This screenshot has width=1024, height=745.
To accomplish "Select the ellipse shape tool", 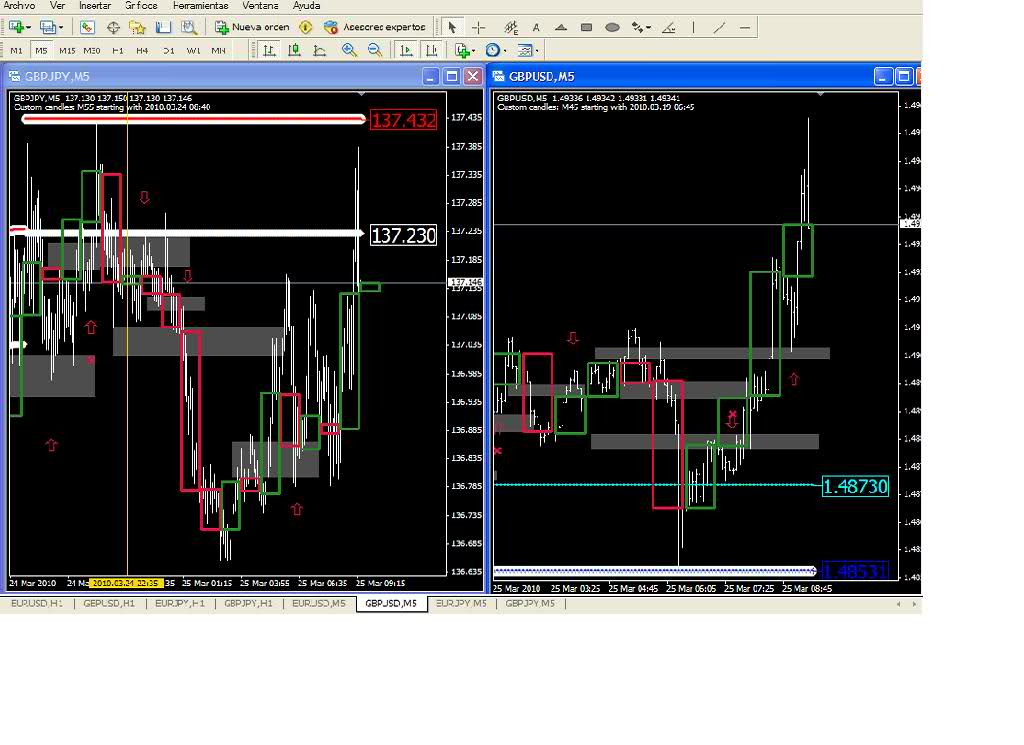I will [x=612, y=27].
